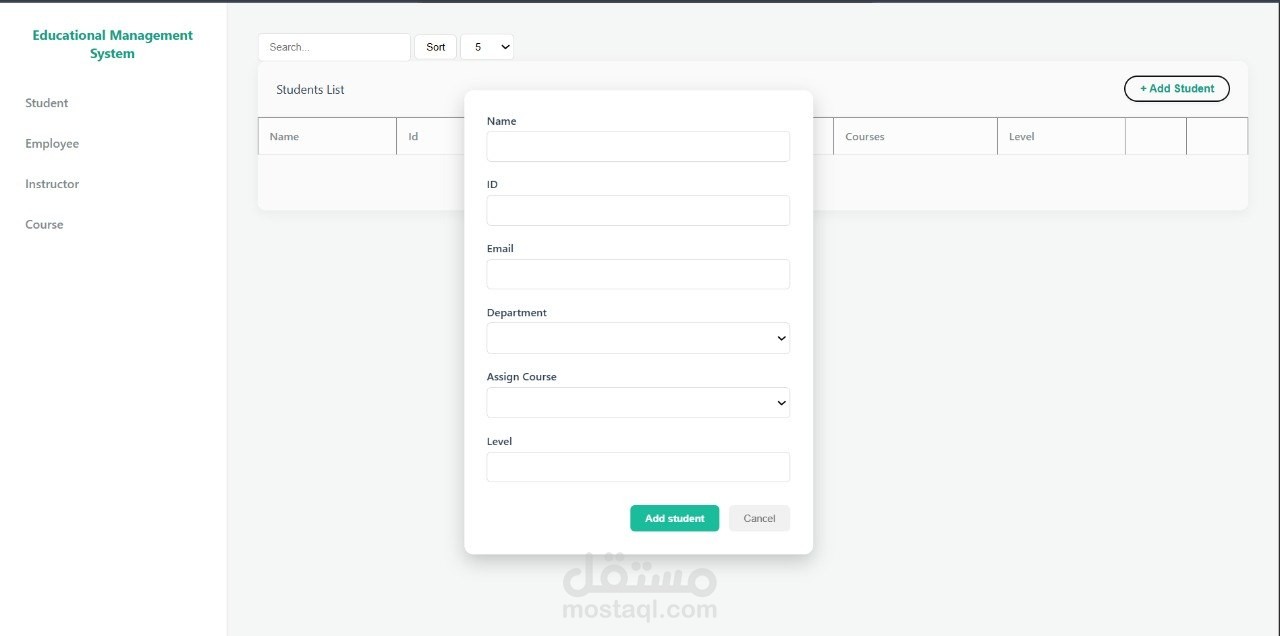
Task: Click the Educational Management System title
Action: 113,44
